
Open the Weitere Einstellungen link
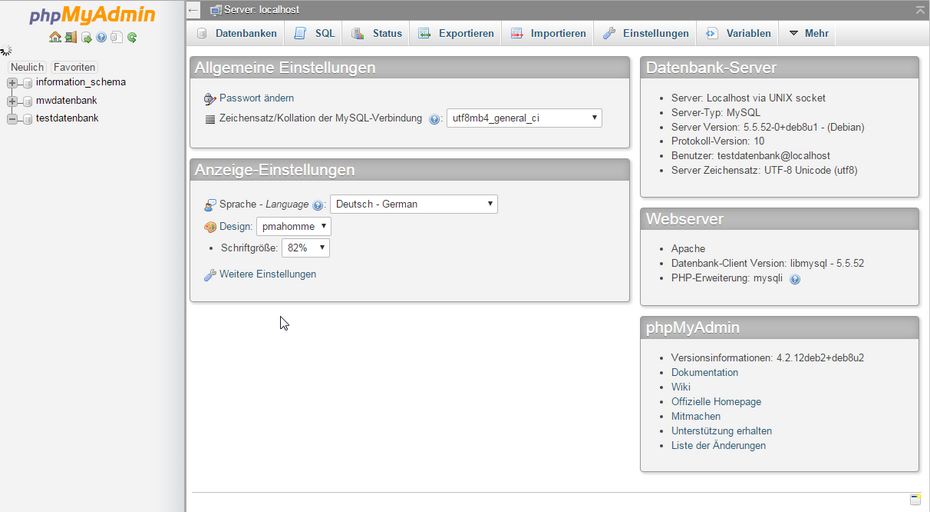pyautogui.click(x=267, y=274)
